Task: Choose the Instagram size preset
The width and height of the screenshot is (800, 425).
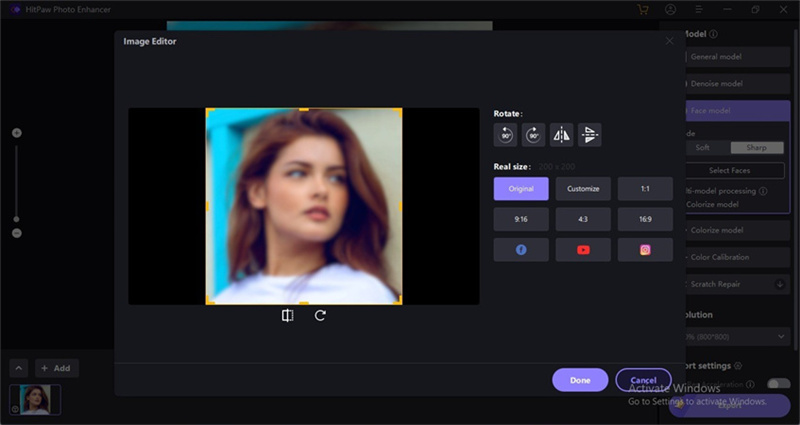Action: point(645,250)
